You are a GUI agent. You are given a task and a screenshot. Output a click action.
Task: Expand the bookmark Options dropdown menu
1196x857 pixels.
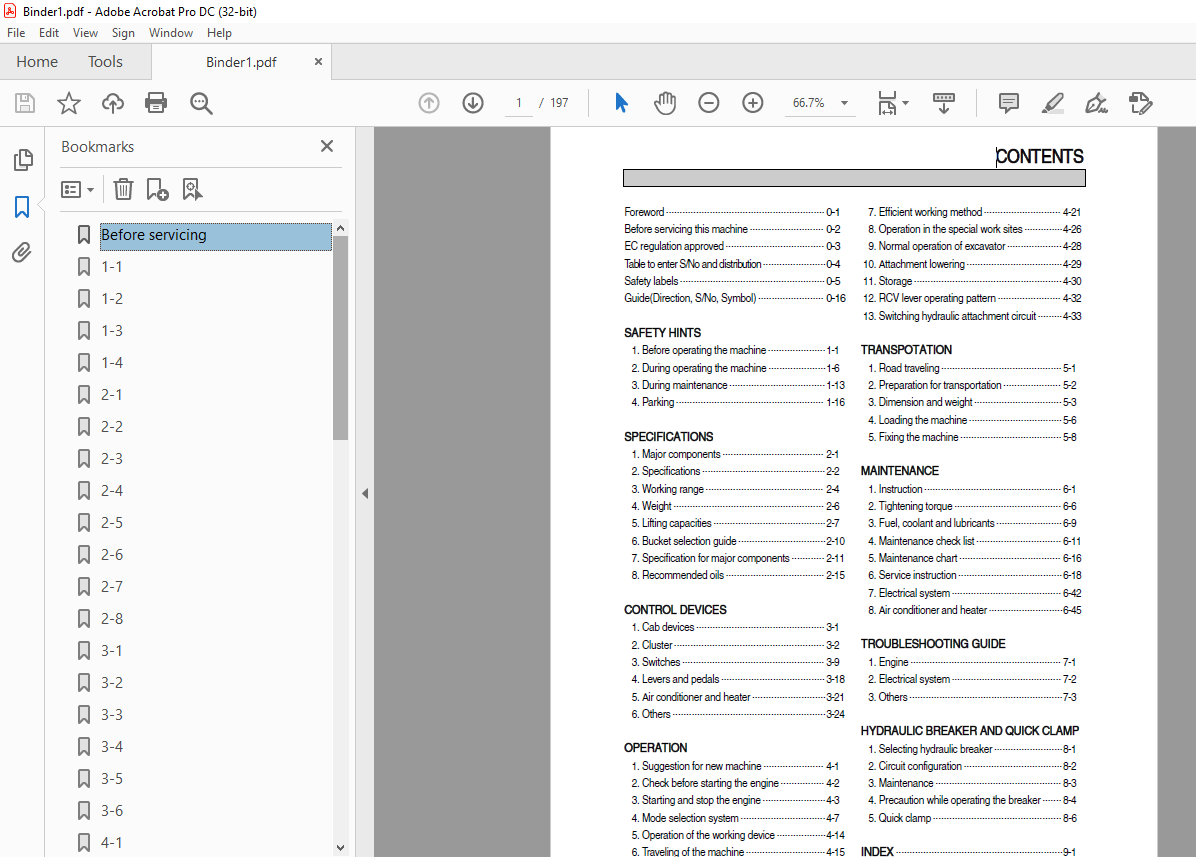pyautogui.click(x=77, y=189)
